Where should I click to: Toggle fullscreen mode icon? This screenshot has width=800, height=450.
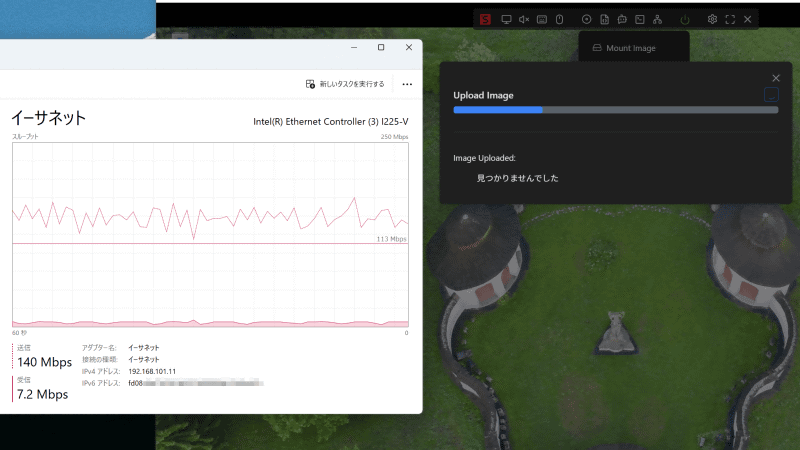coord(730,19)
